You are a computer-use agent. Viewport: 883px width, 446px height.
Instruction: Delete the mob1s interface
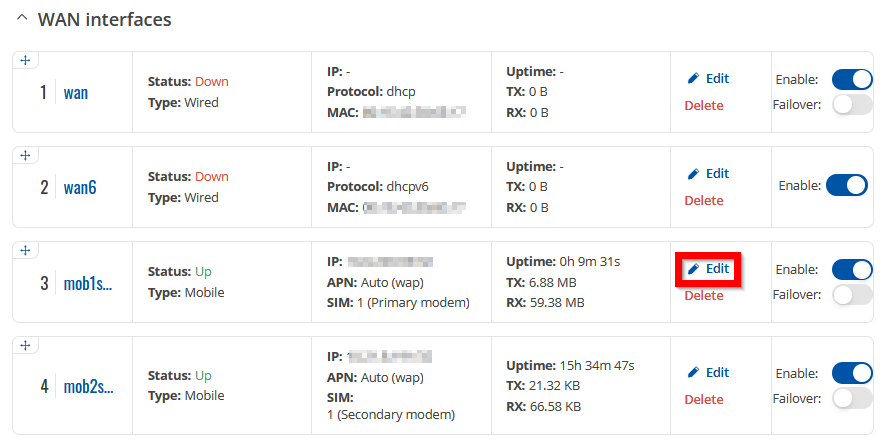(x=704, y=296)
